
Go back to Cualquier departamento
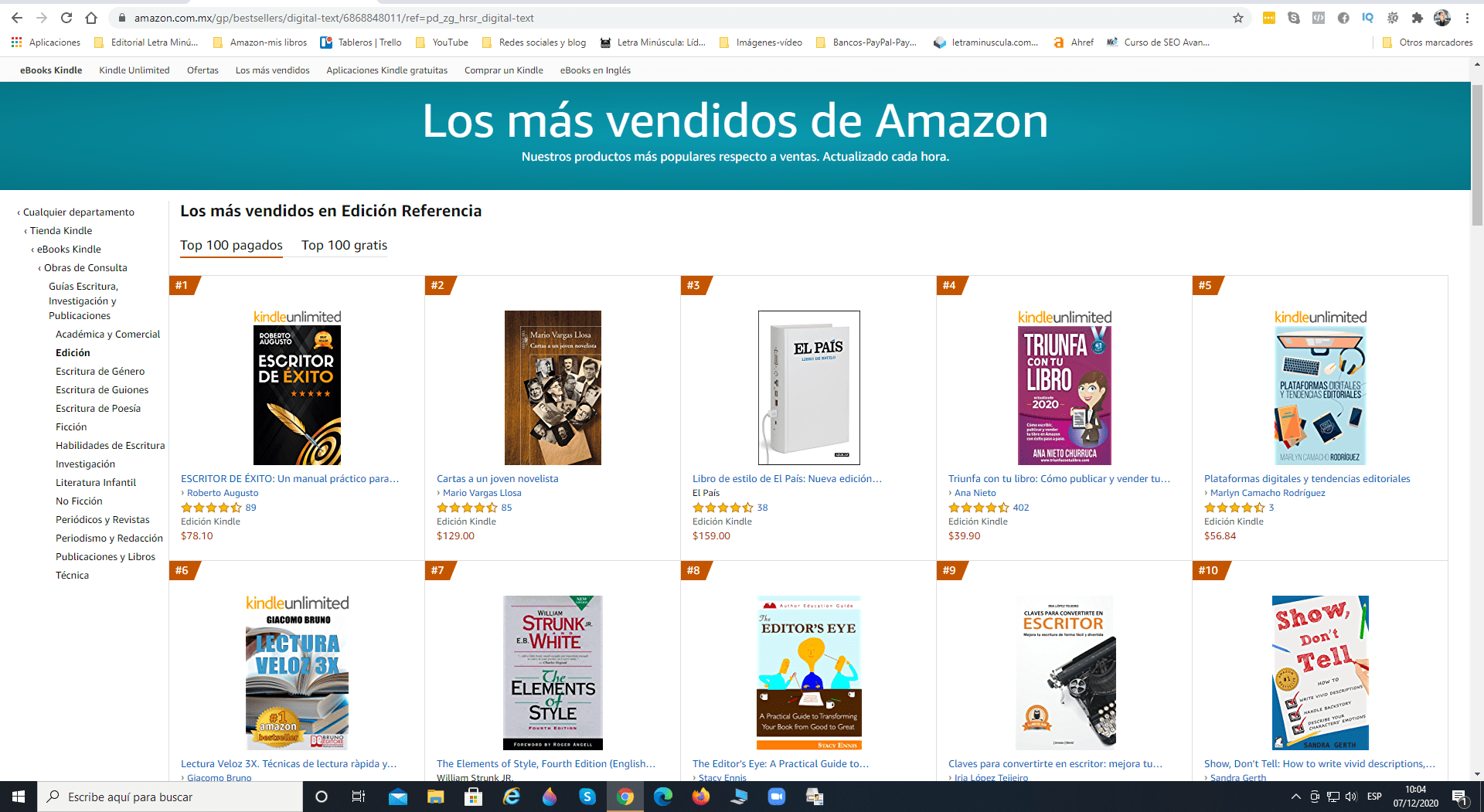tap(78, 212)
